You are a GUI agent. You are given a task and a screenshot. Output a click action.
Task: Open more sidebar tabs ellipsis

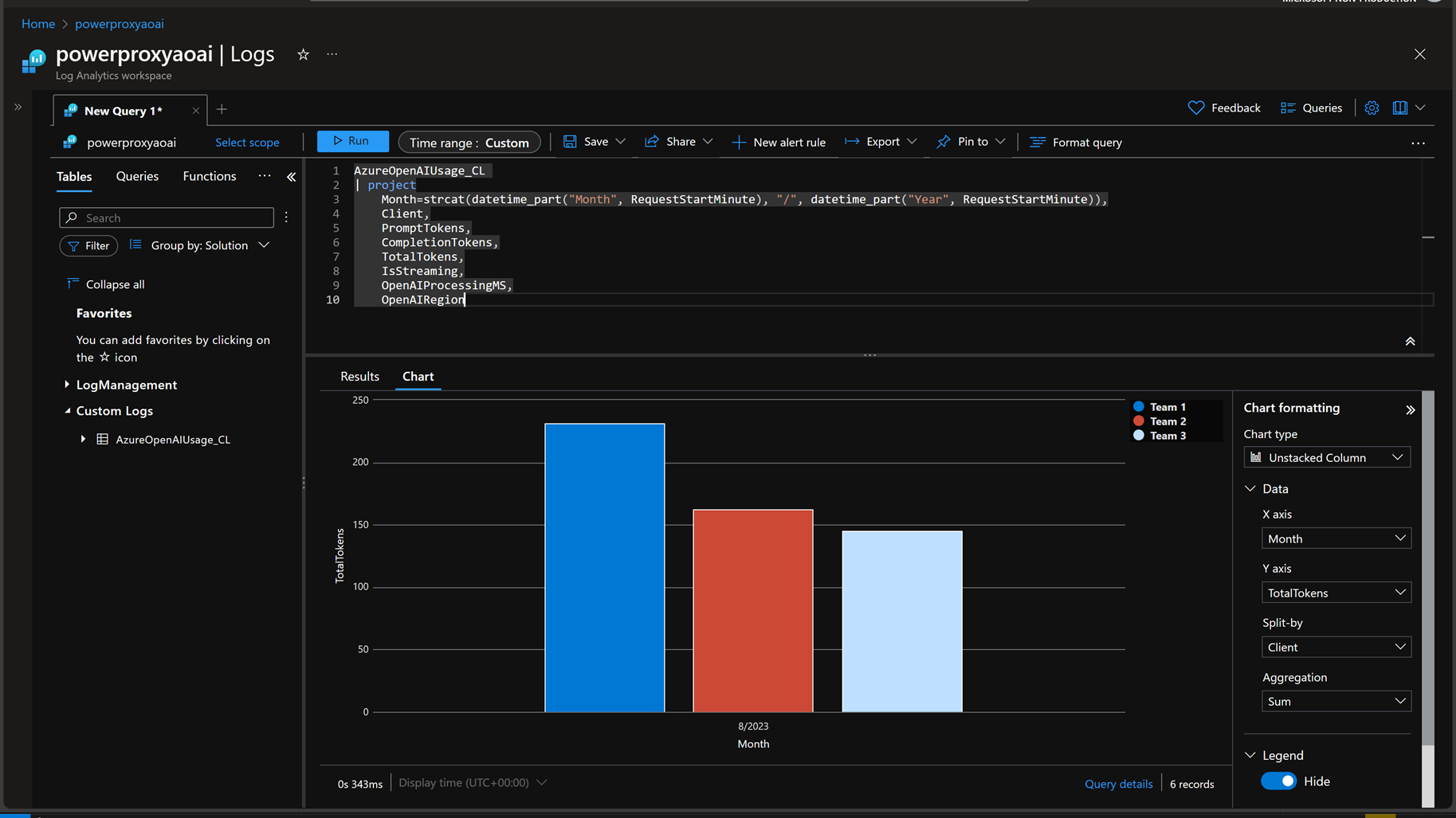click(265, 176)
